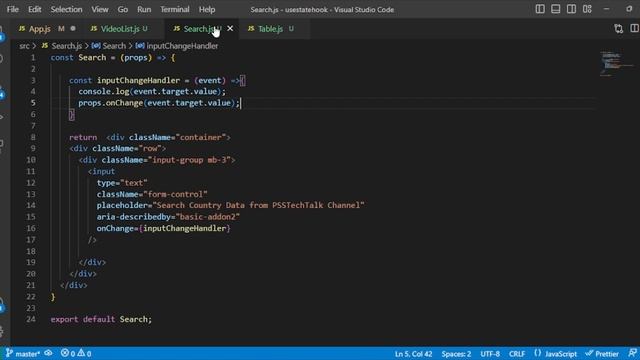Click "onChange={inputChangeHandler}" on line 16
The width and height of the screenshot is (640, 360).
click(x=164, y=228)
